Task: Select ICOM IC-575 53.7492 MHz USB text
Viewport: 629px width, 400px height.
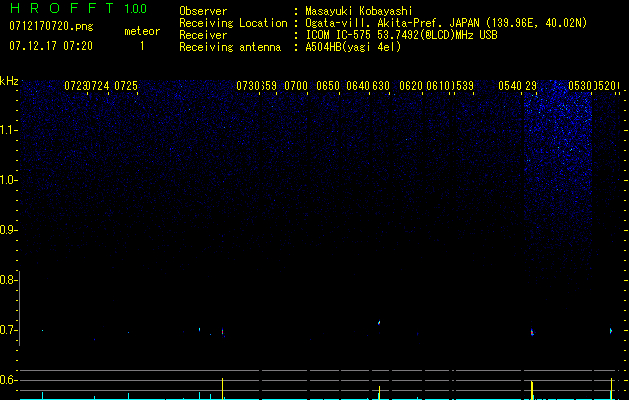Action: [402, 35]
